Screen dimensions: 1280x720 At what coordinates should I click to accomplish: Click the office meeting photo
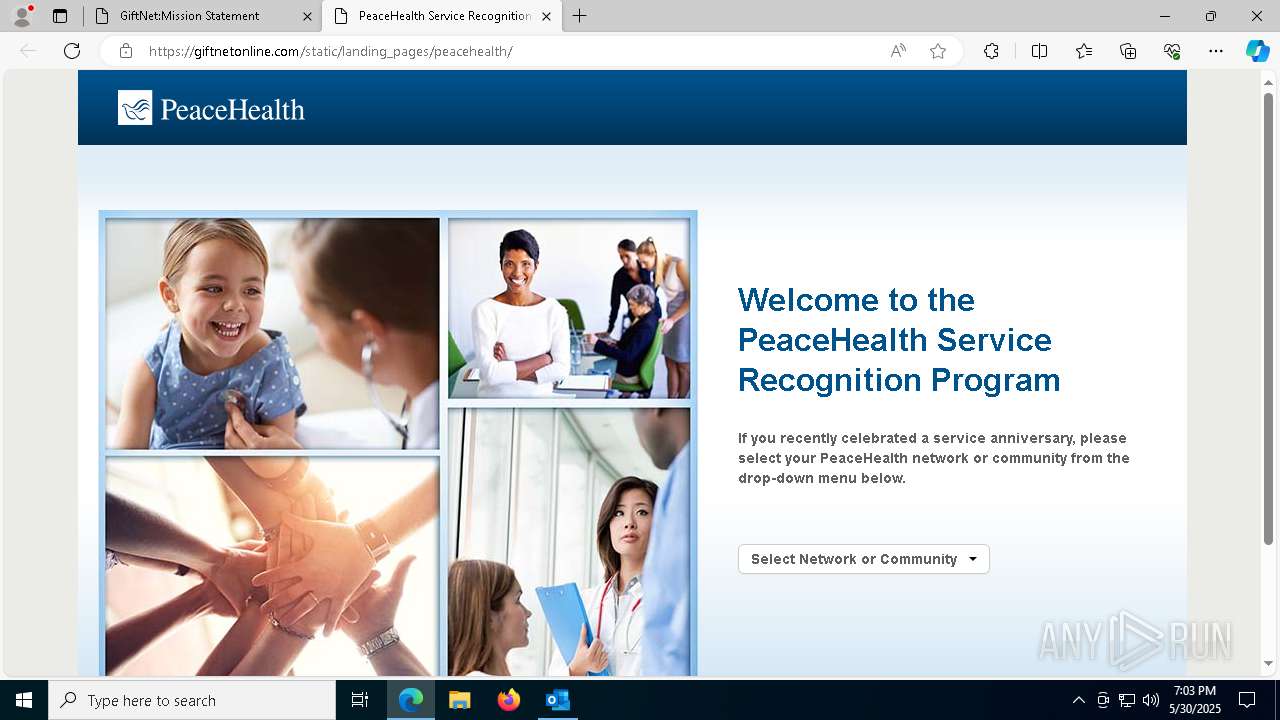click(x=569, y=308)
